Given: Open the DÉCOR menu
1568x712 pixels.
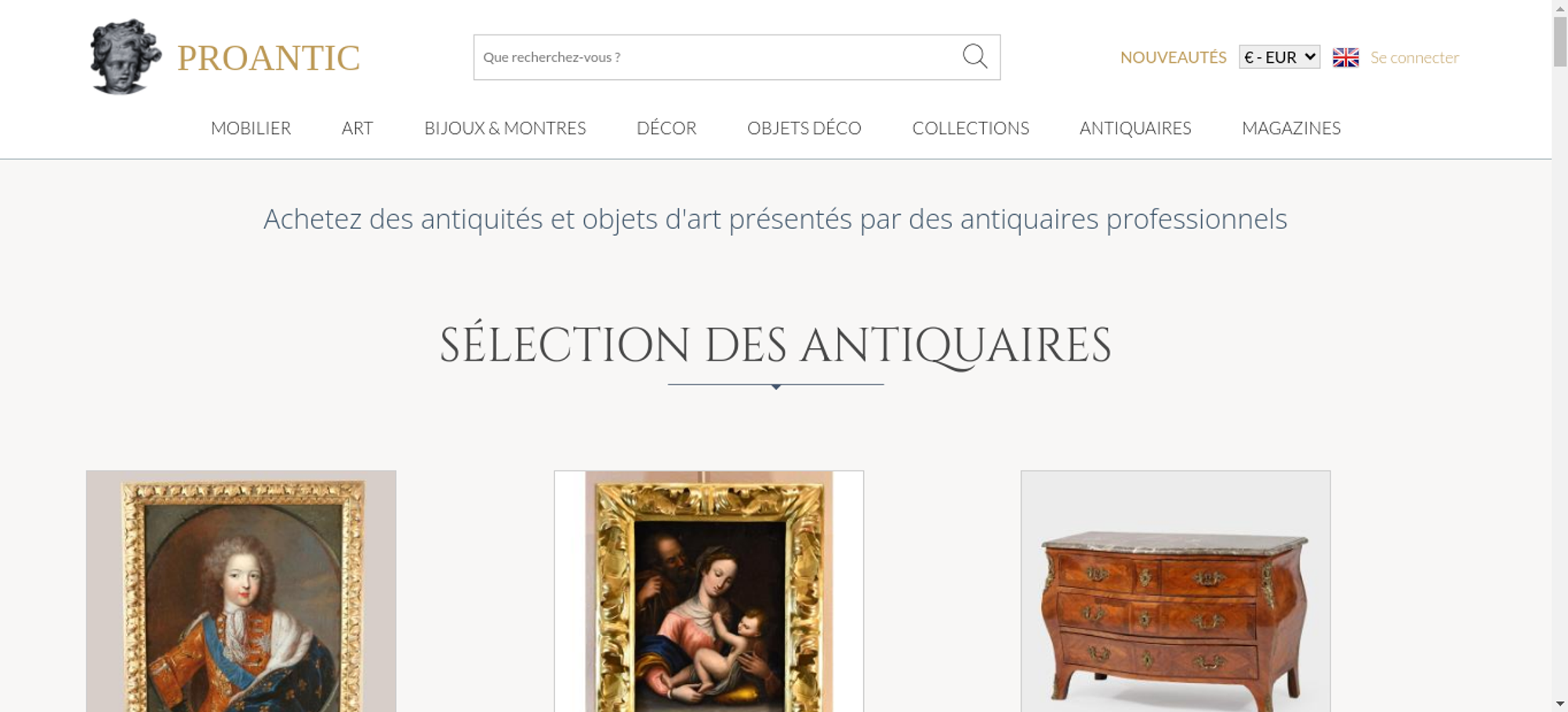Looking at the screenshot, I should click(x=666, y=128).
